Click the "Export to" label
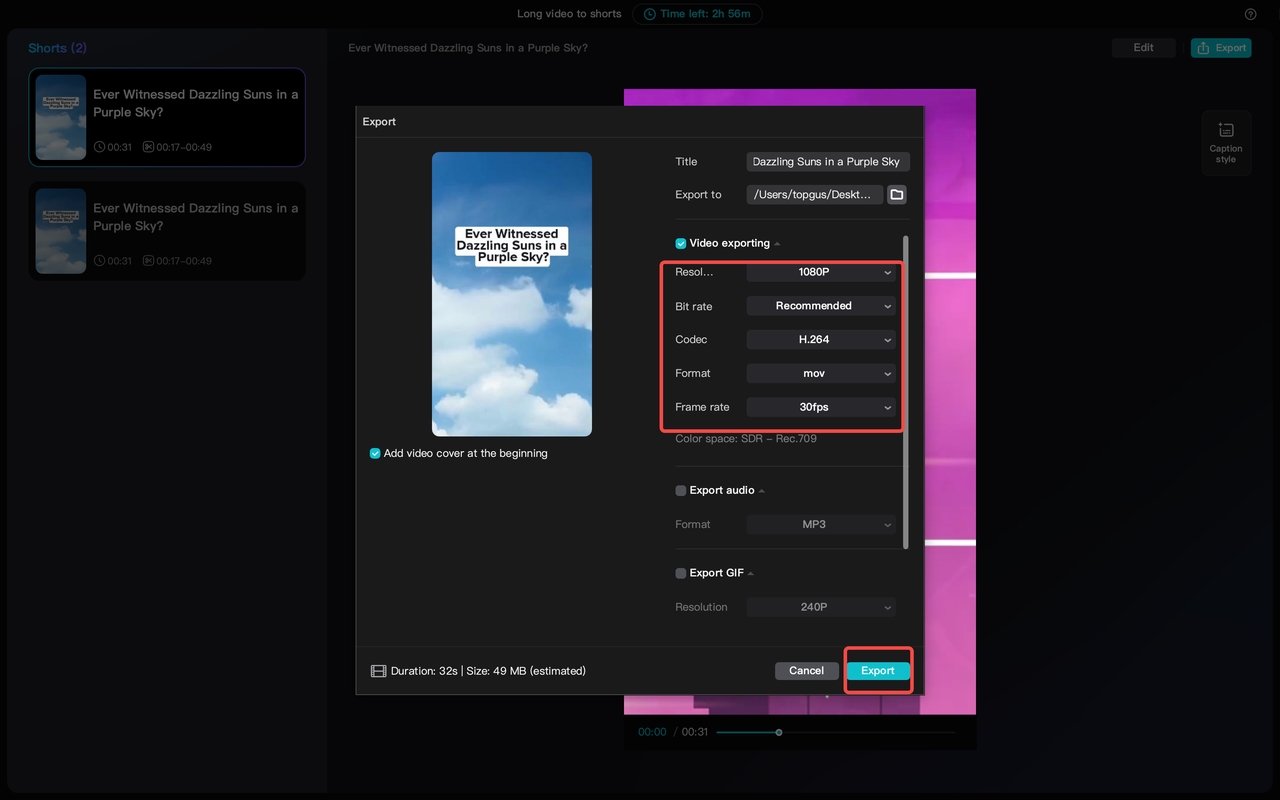Image resolution: width=1280 pixels, height=800 pixels. (698, 195)
